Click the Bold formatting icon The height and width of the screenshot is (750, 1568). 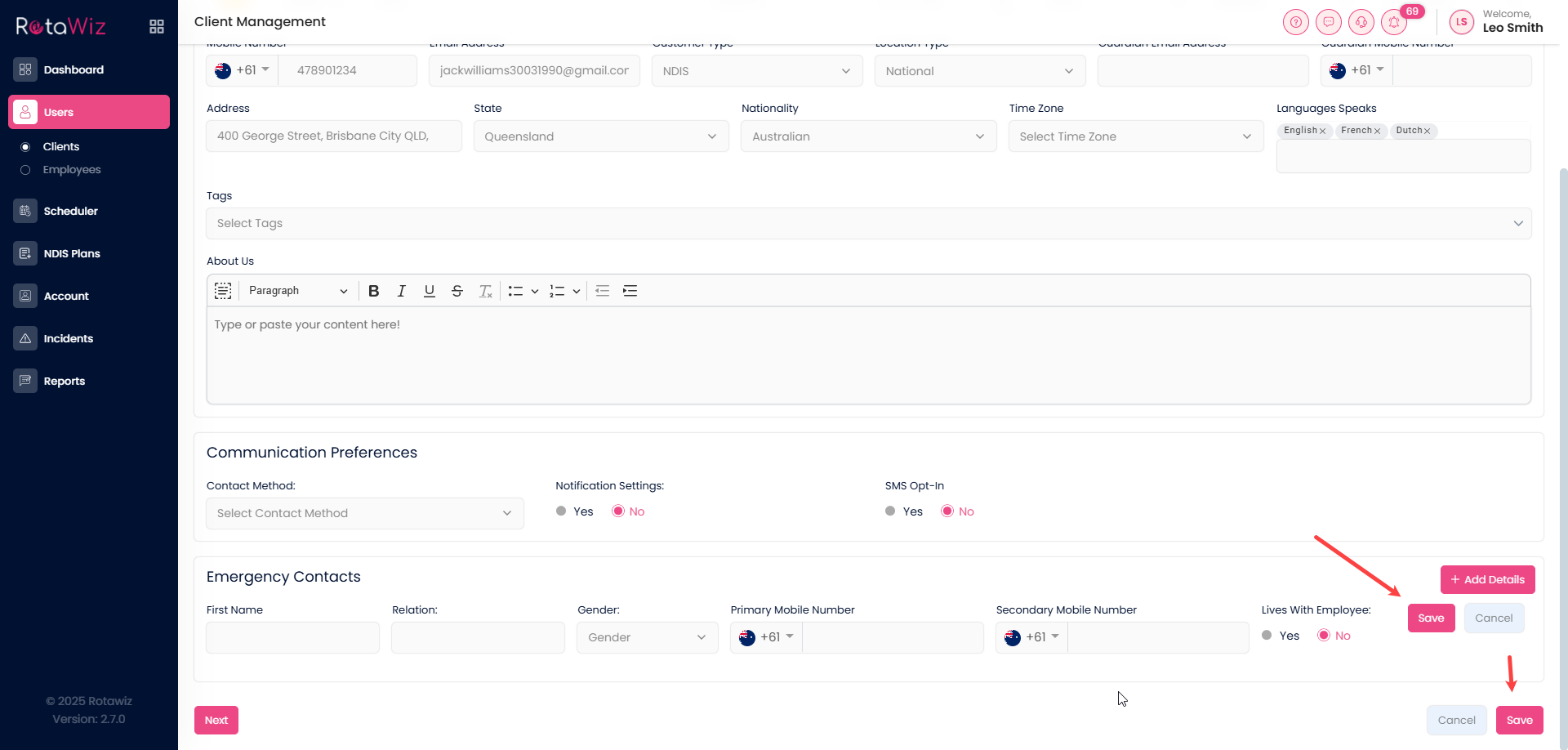[x=374, y=291]
